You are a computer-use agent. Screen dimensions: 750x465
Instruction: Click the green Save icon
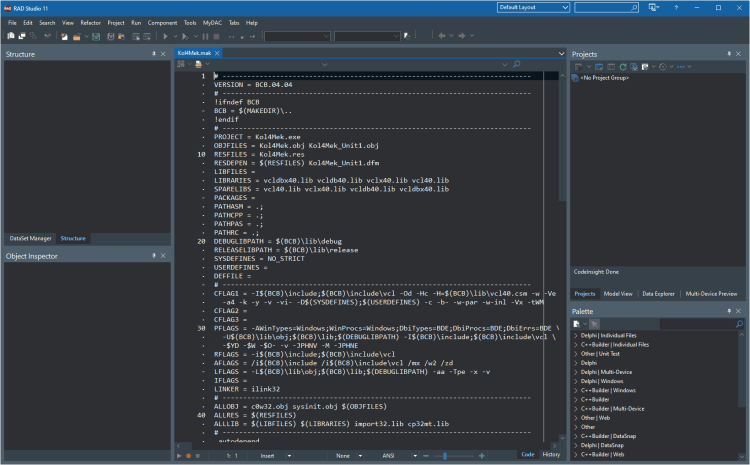[x=96, y=36]
